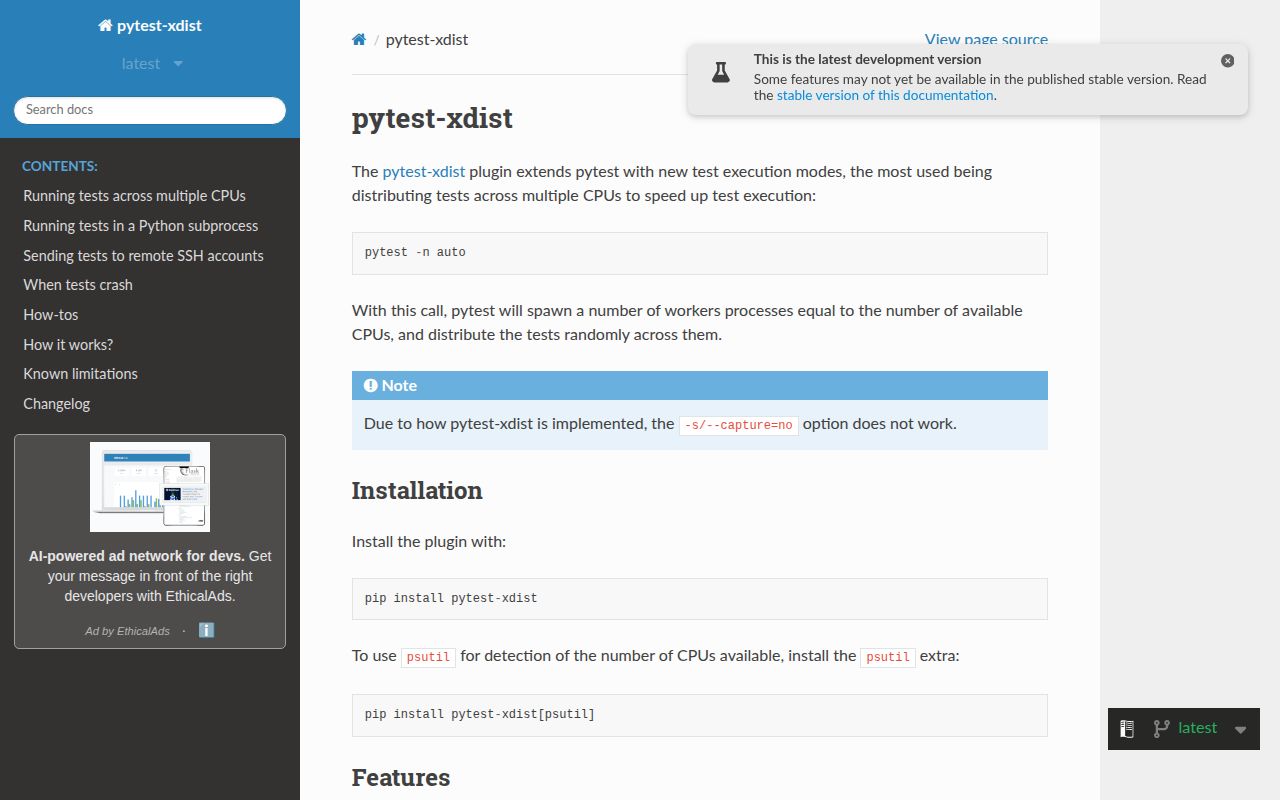Close the development version notification
The image size is (1280, 800).
(x=1228, y=61)
